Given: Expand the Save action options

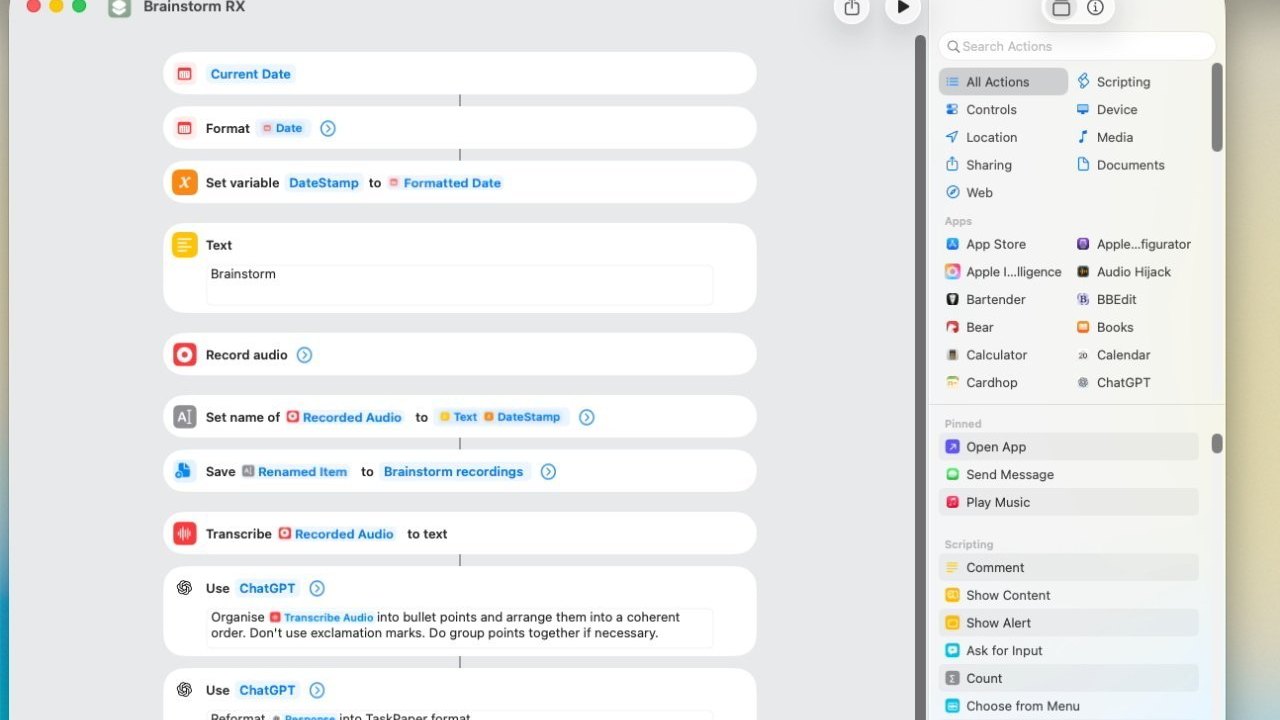Looking at the screenshot, I should 548,472.
